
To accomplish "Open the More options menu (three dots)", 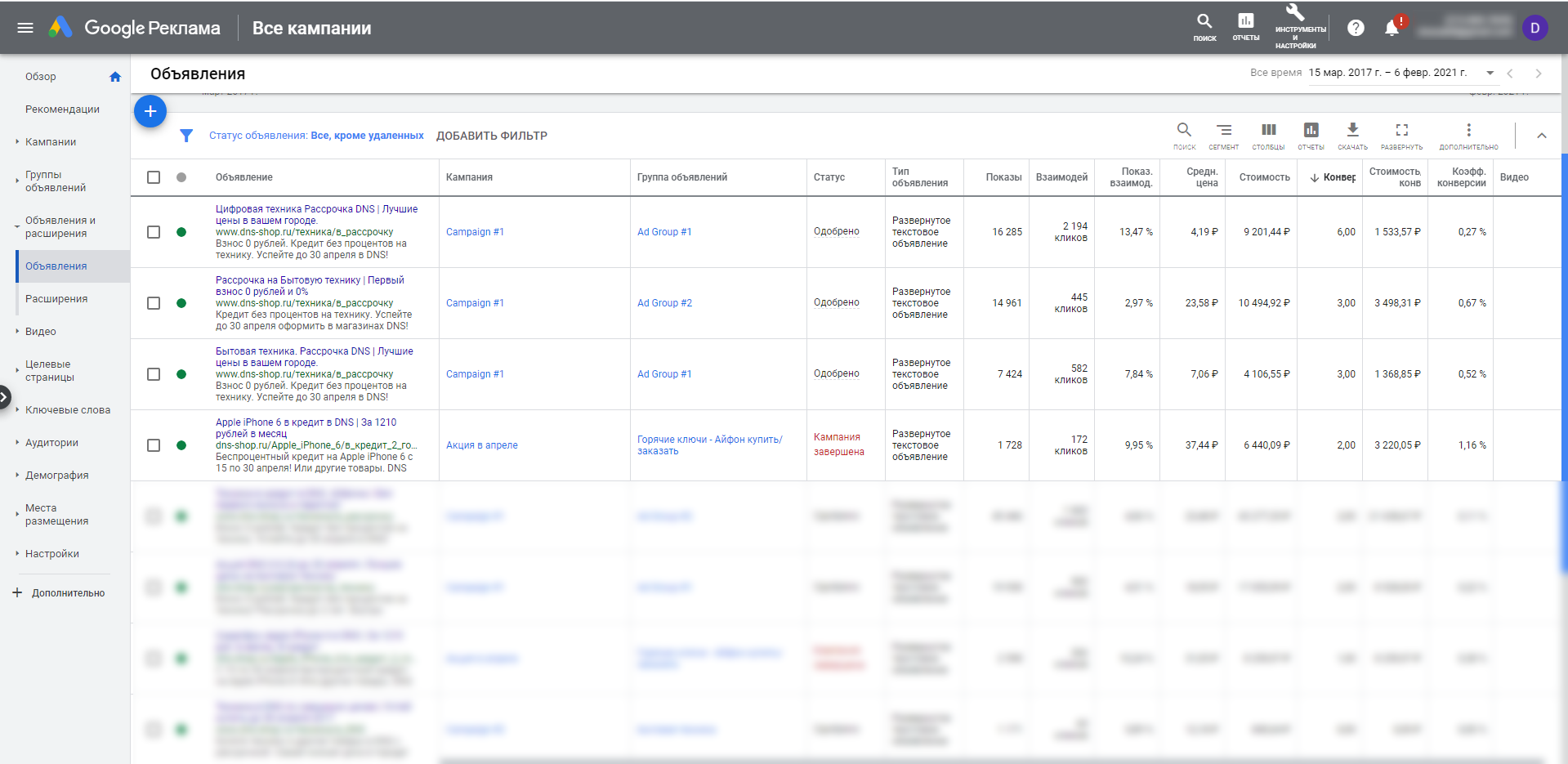I will tap(1468, 136).
